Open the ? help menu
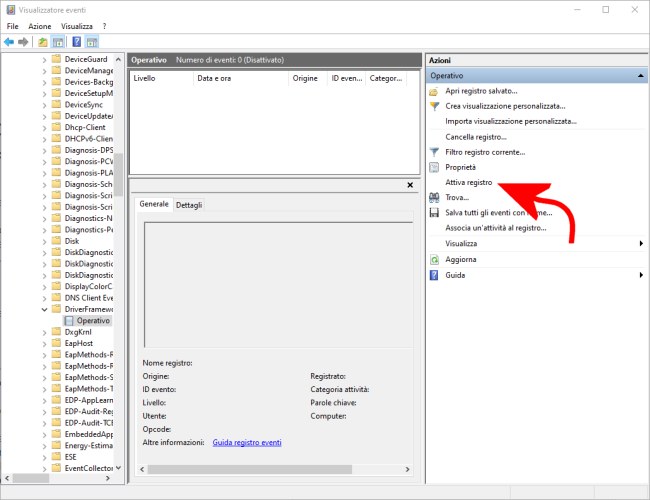 pyautogui.click(x=104, y=26)
